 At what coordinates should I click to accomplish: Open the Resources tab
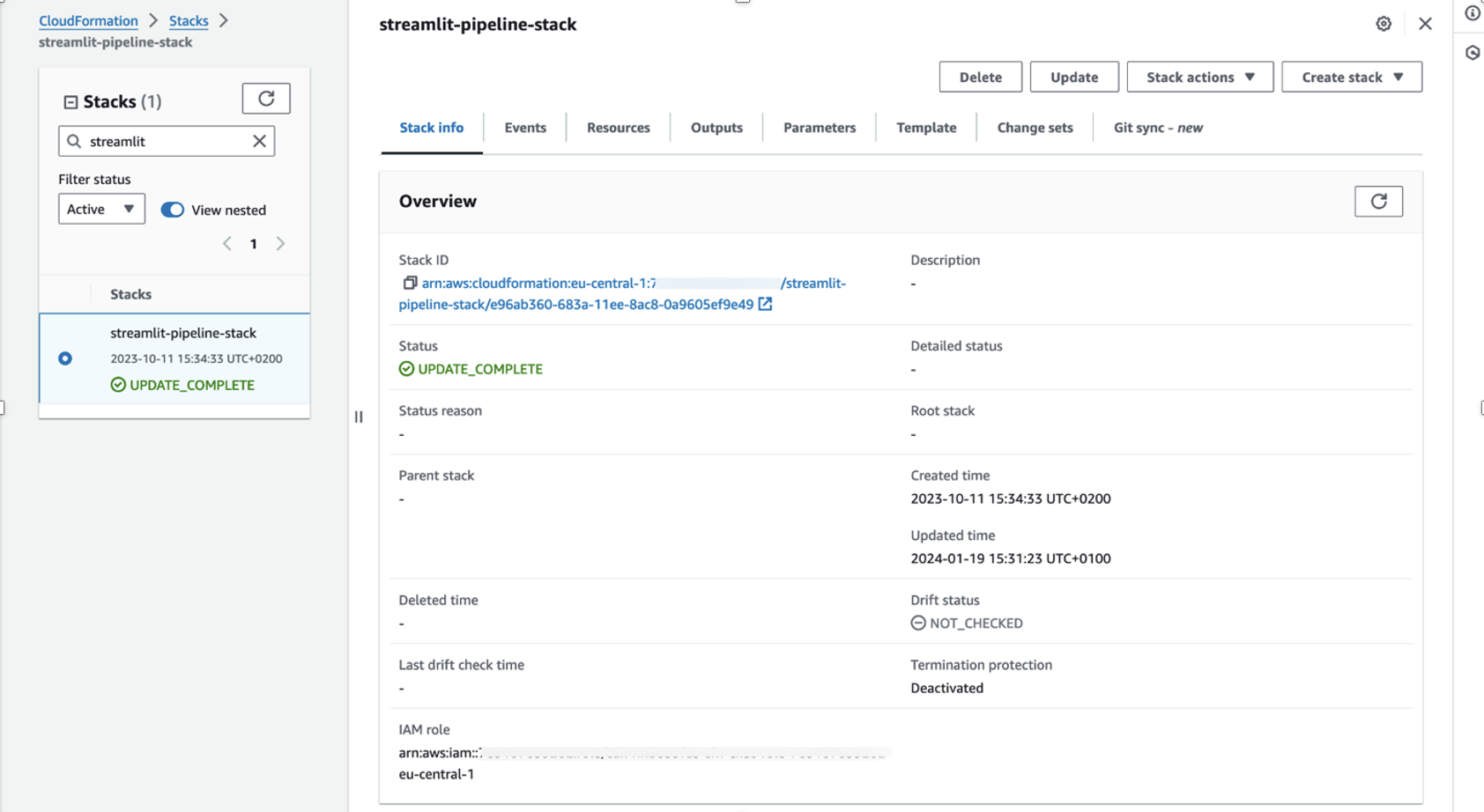(x=619, y=128)
